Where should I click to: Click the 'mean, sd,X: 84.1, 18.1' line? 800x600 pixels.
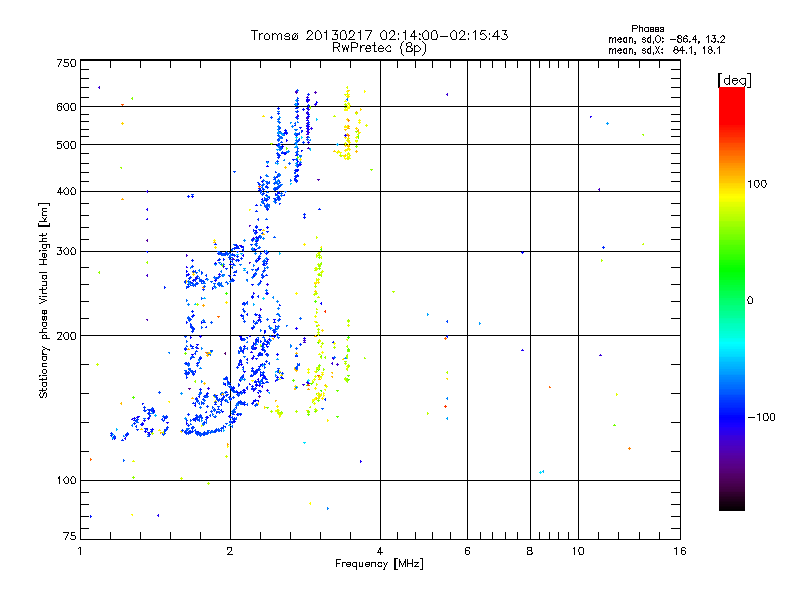coord(664,50)
